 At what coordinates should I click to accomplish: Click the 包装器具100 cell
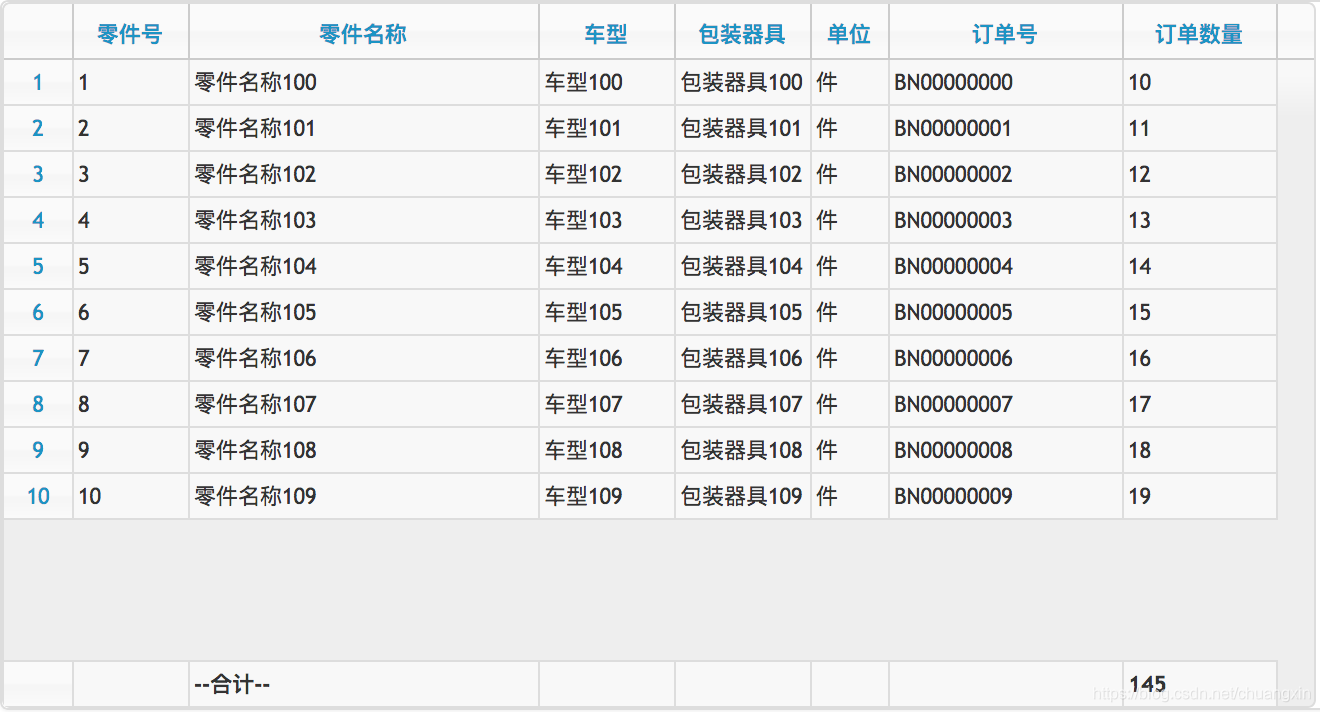pos(743,82)
